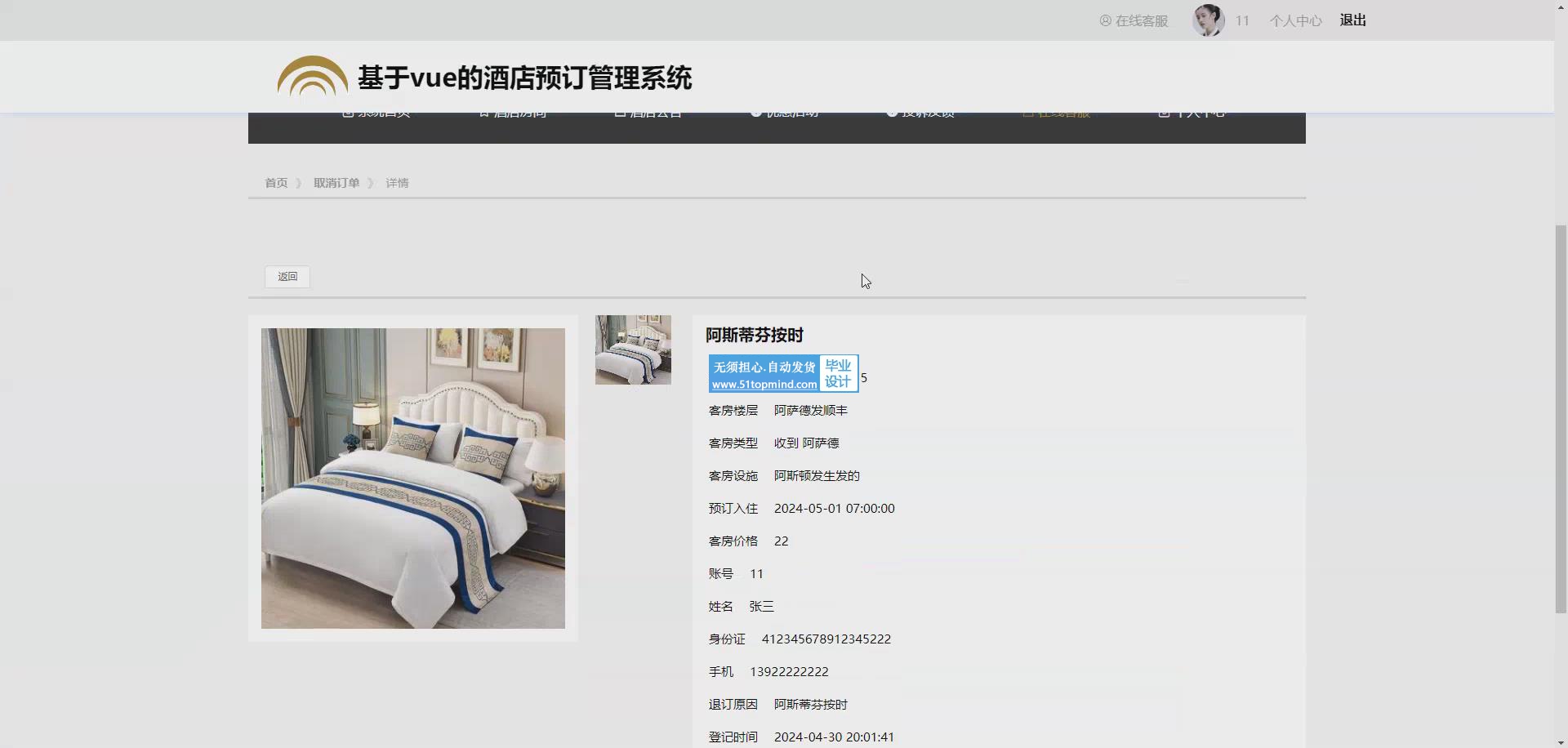Click 退出 to log out
1568x748 pixels.
(1352, 20)
